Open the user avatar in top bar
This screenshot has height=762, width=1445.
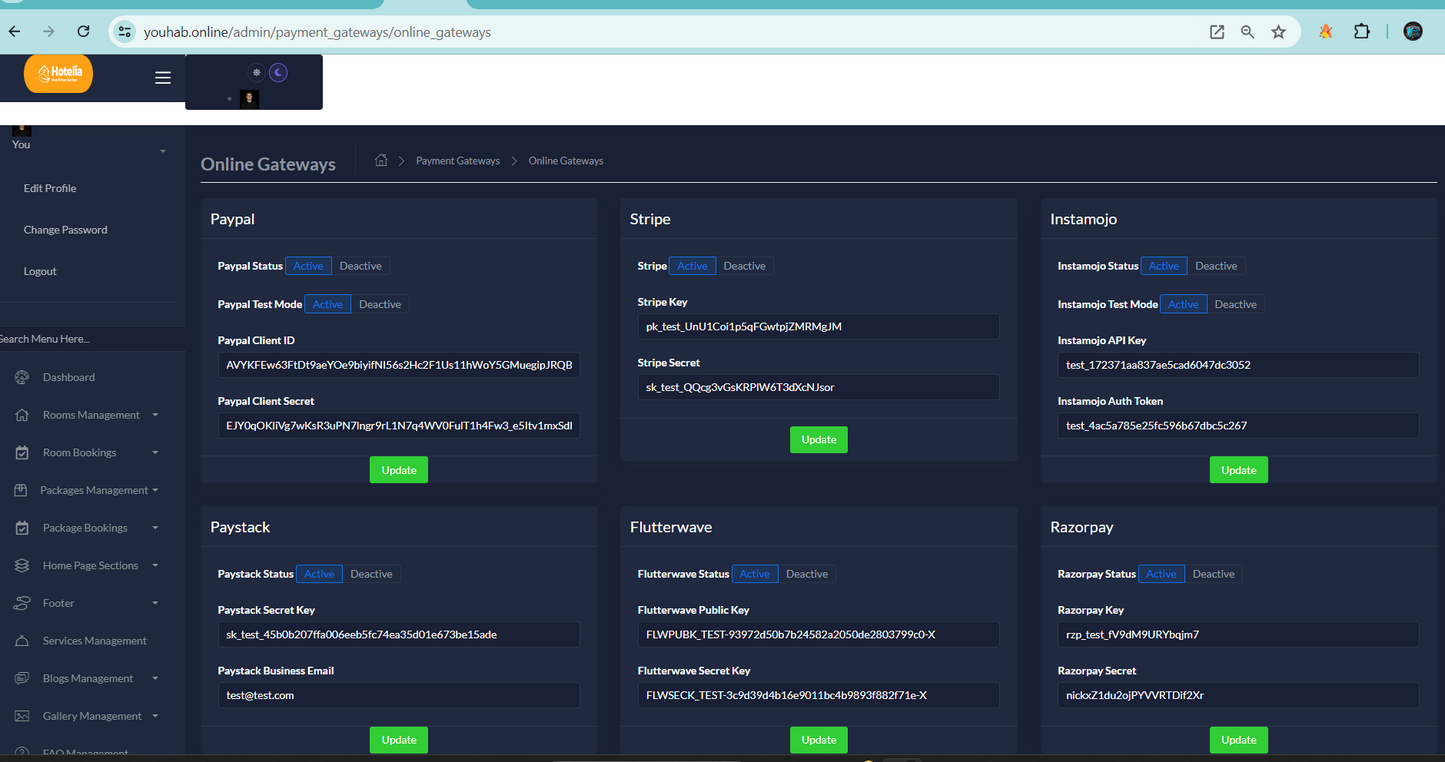tap(250, 99)
